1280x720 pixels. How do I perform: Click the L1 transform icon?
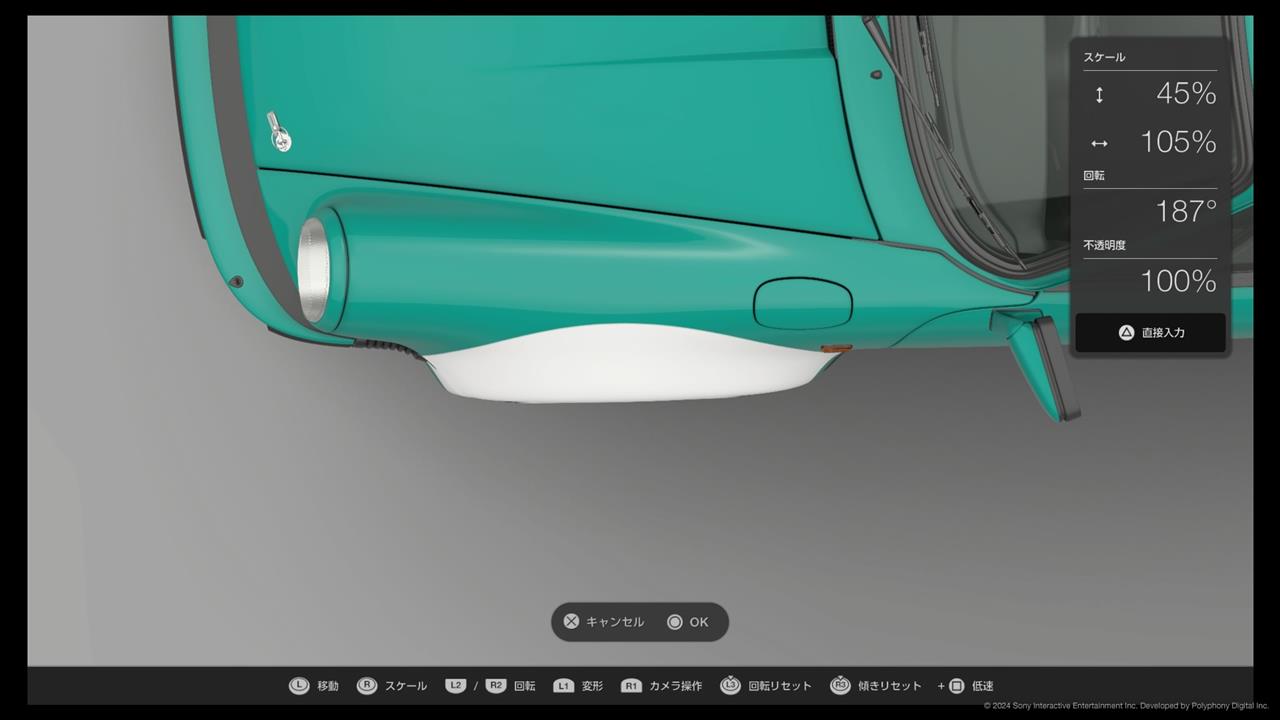click(564, 686)
